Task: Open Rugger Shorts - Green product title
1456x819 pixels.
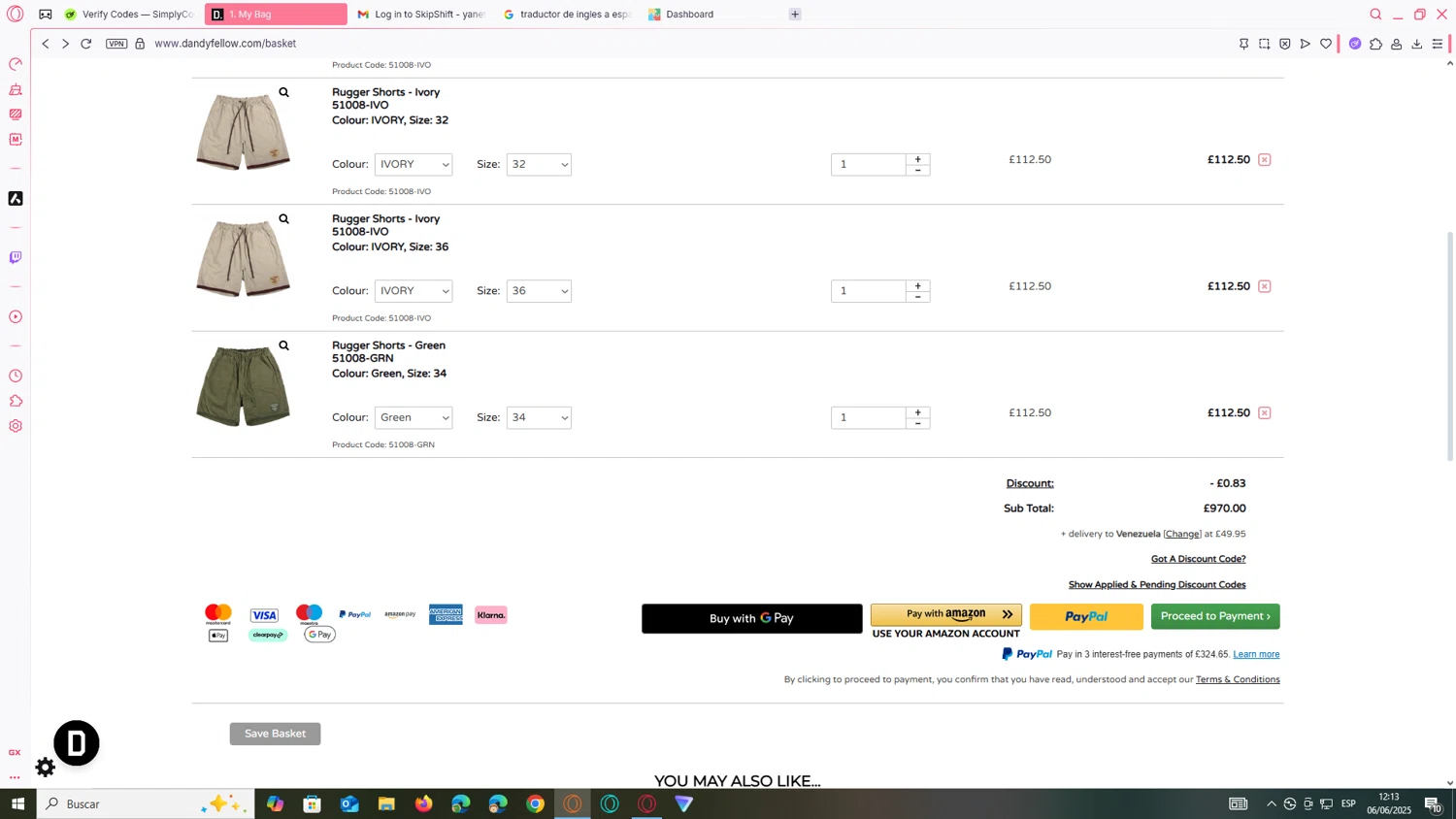Action: pyautogui.click(x=388, y=345)
